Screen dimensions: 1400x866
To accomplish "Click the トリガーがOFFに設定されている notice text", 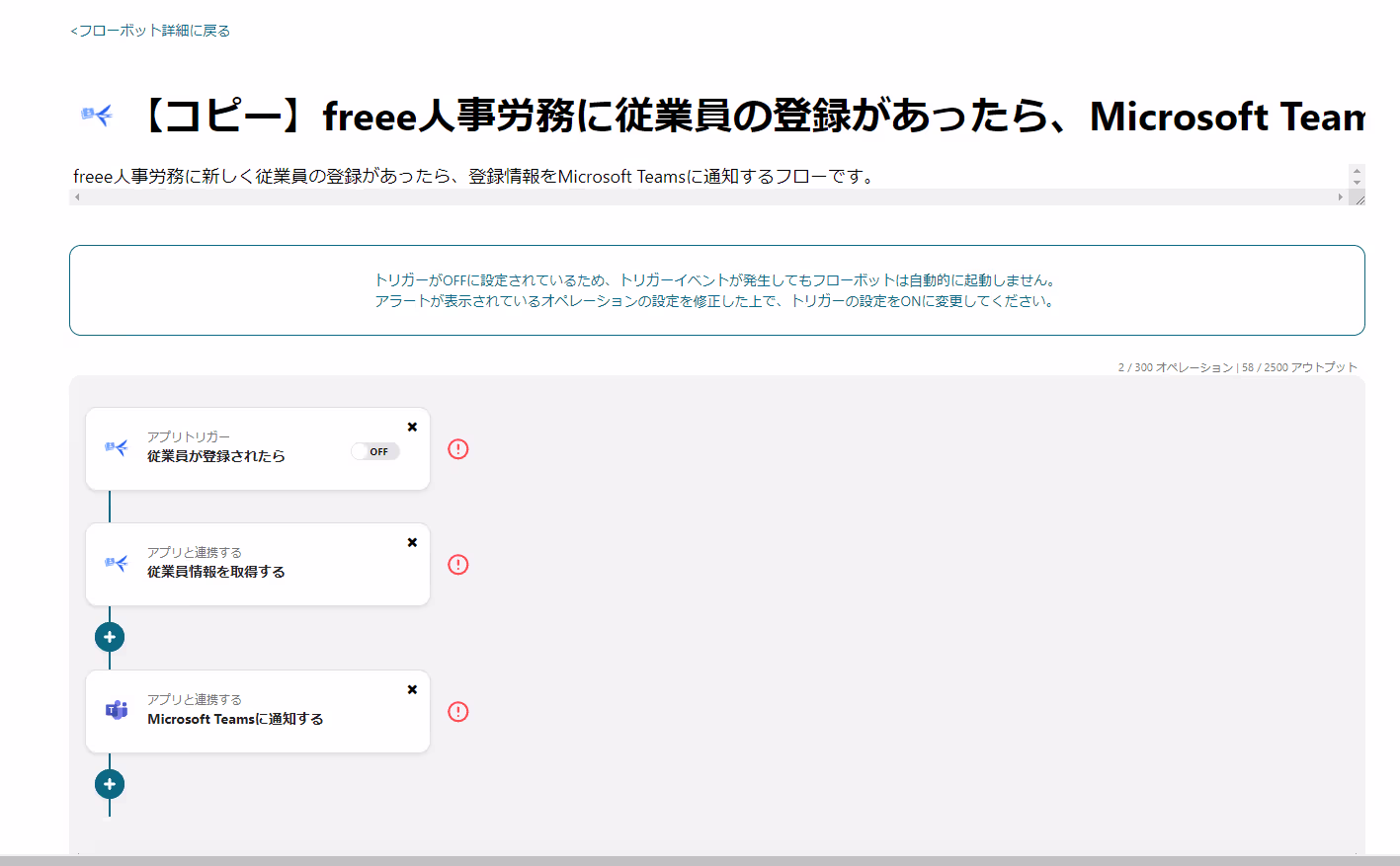I will (716, 290).
